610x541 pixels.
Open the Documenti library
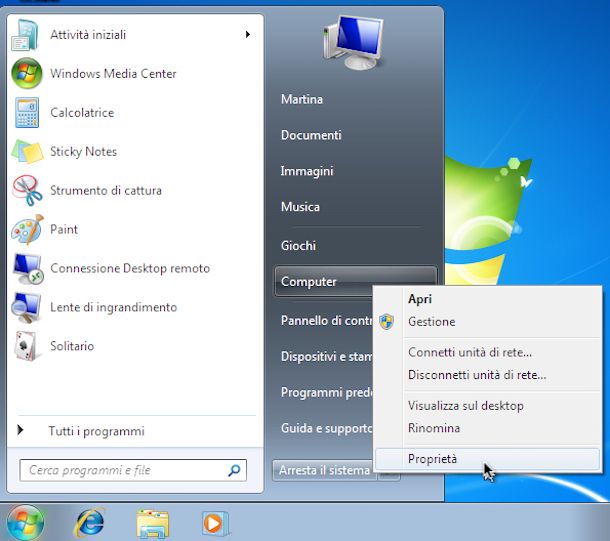pyautogui.click(x=311, y=135)
